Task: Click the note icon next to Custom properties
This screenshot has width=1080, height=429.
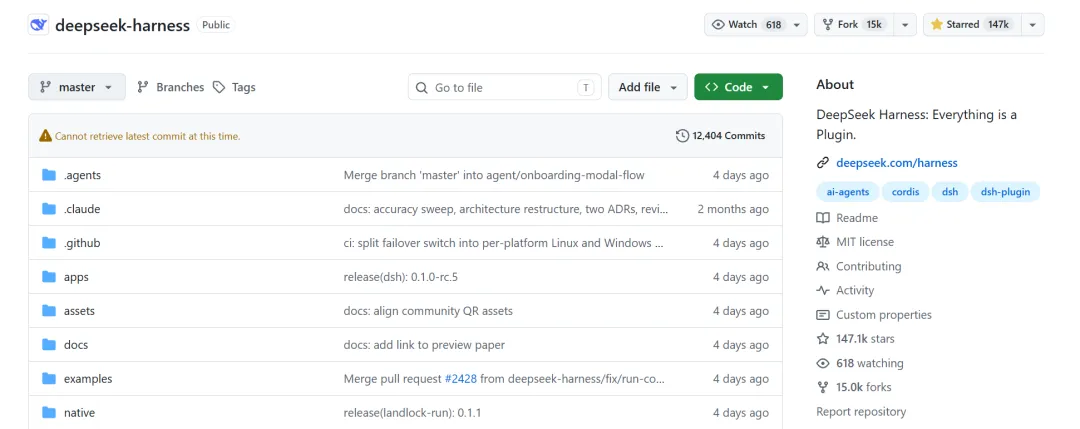Action: (x=822, y=315)
